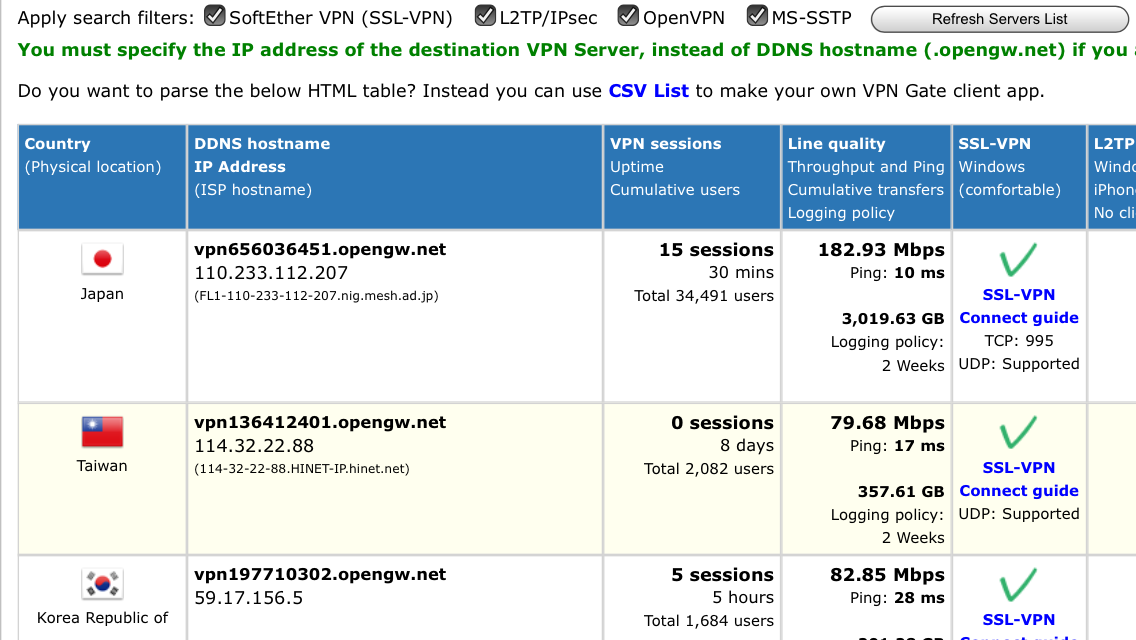Click the Line quality column header
This screenshot has width=1136, height=640.
pos(836,144)
